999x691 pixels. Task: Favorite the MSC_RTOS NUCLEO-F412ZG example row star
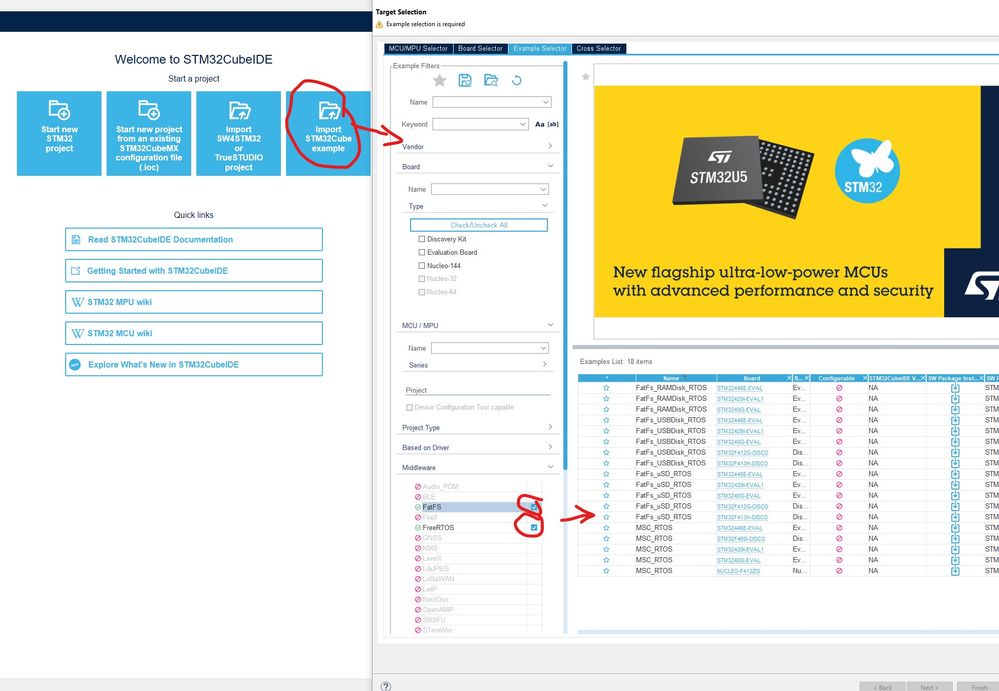pos(606,571)
